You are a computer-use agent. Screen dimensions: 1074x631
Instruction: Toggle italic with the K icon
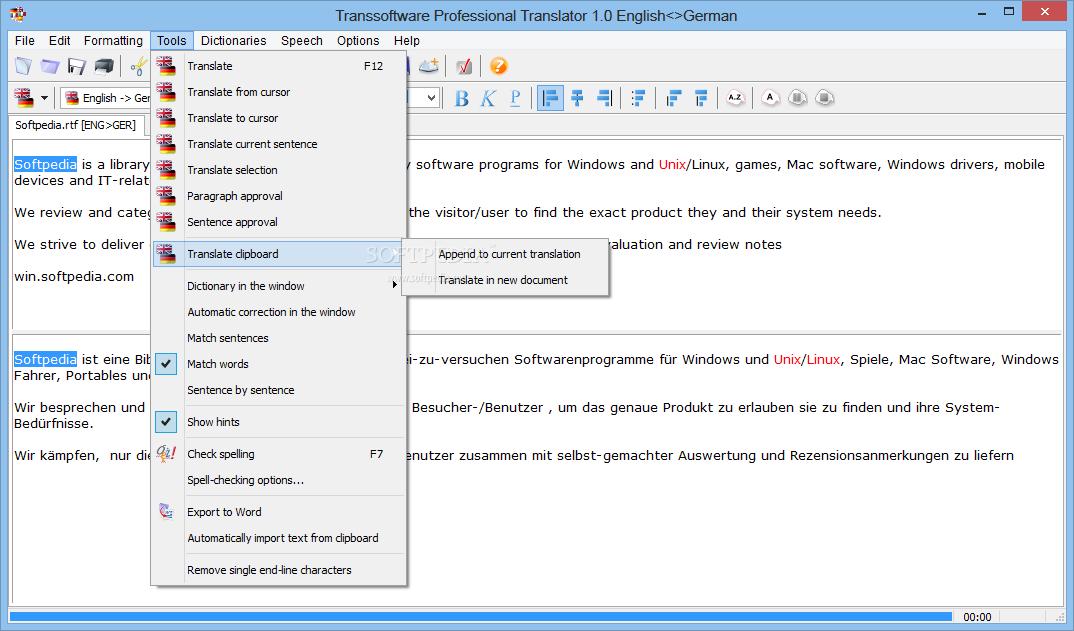pos(488,99)
